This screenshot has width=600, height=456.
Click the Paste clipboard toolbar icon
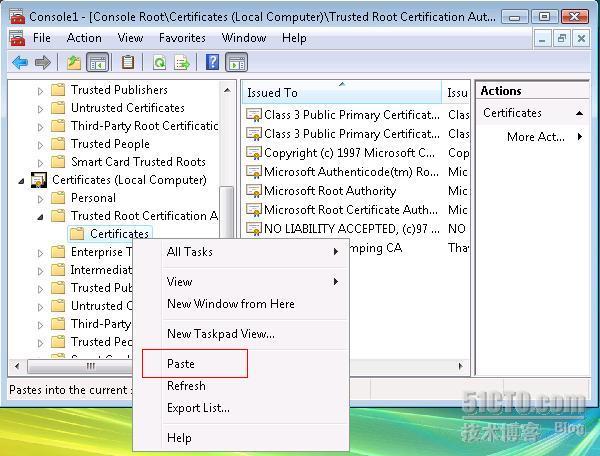(128, 62)
